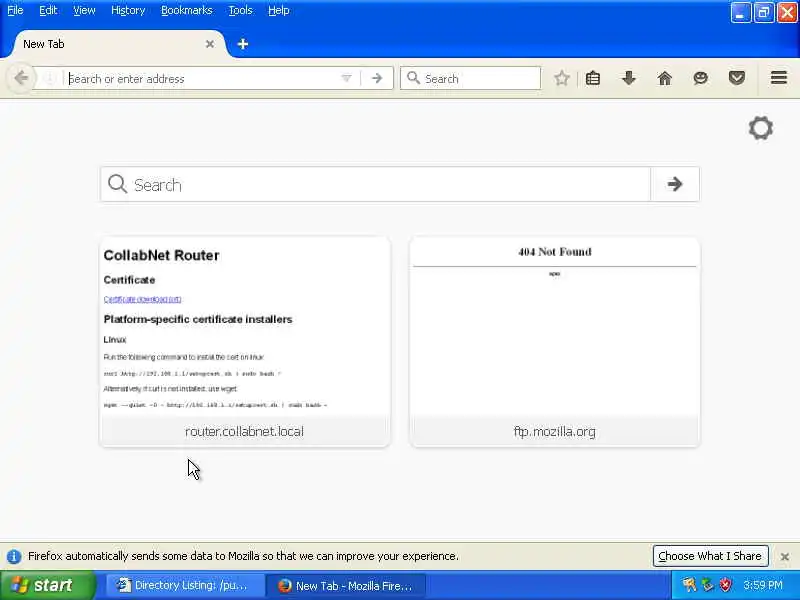The image size is (800, 600).
Task: Dismiss the data sharing notification bar
Action: [785, 557]
